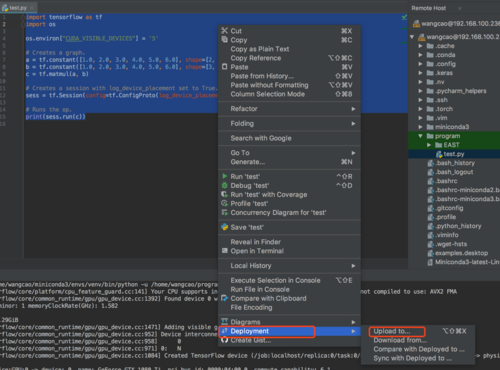
Task: Click the server icon beside wangcao@192.168.100.236
Action: point(416,23)
